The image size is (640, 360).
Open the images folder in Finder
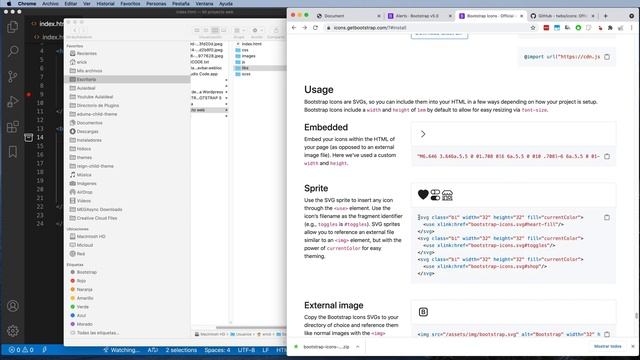248,56
